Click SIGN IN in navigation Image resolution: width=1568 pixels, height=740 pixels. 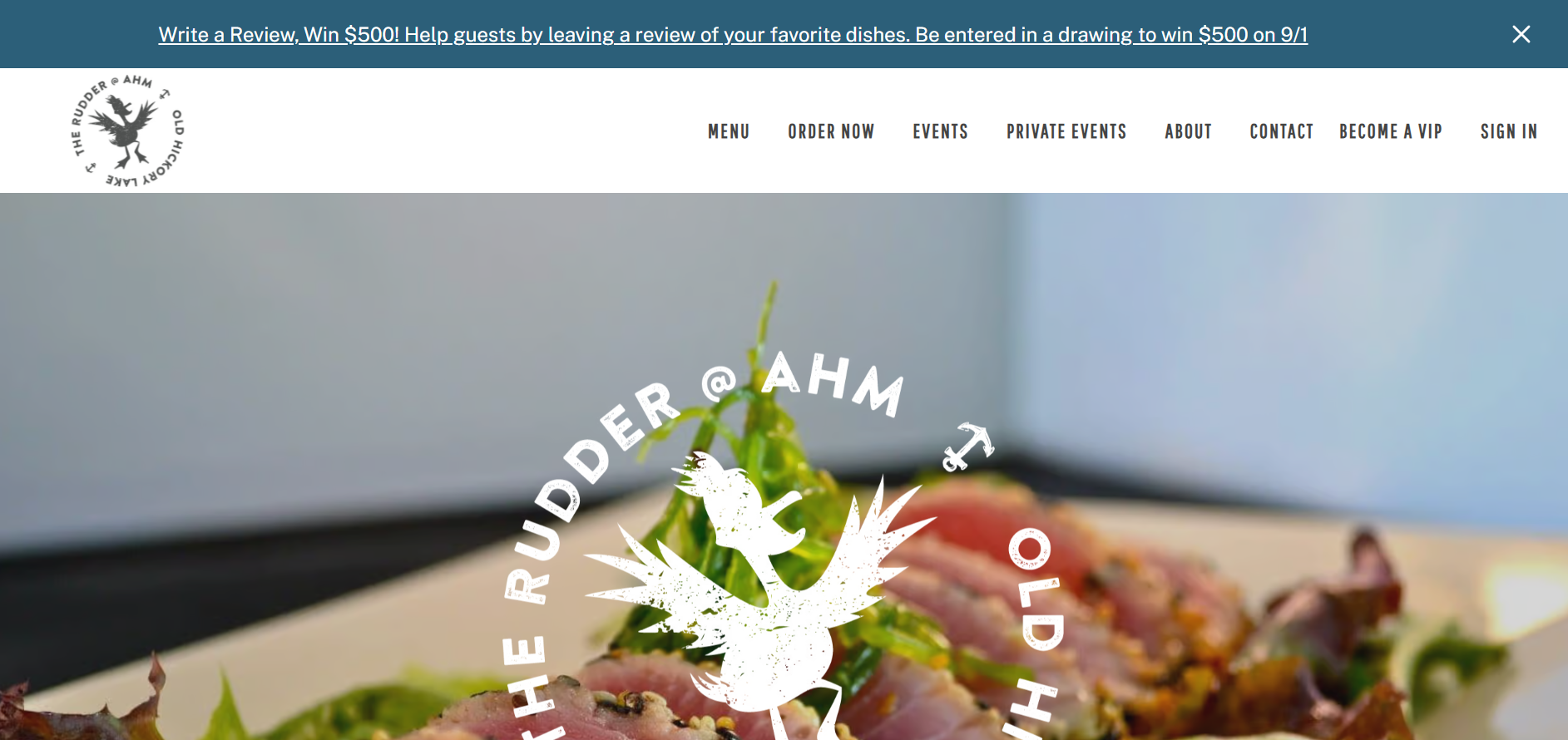1509,131
